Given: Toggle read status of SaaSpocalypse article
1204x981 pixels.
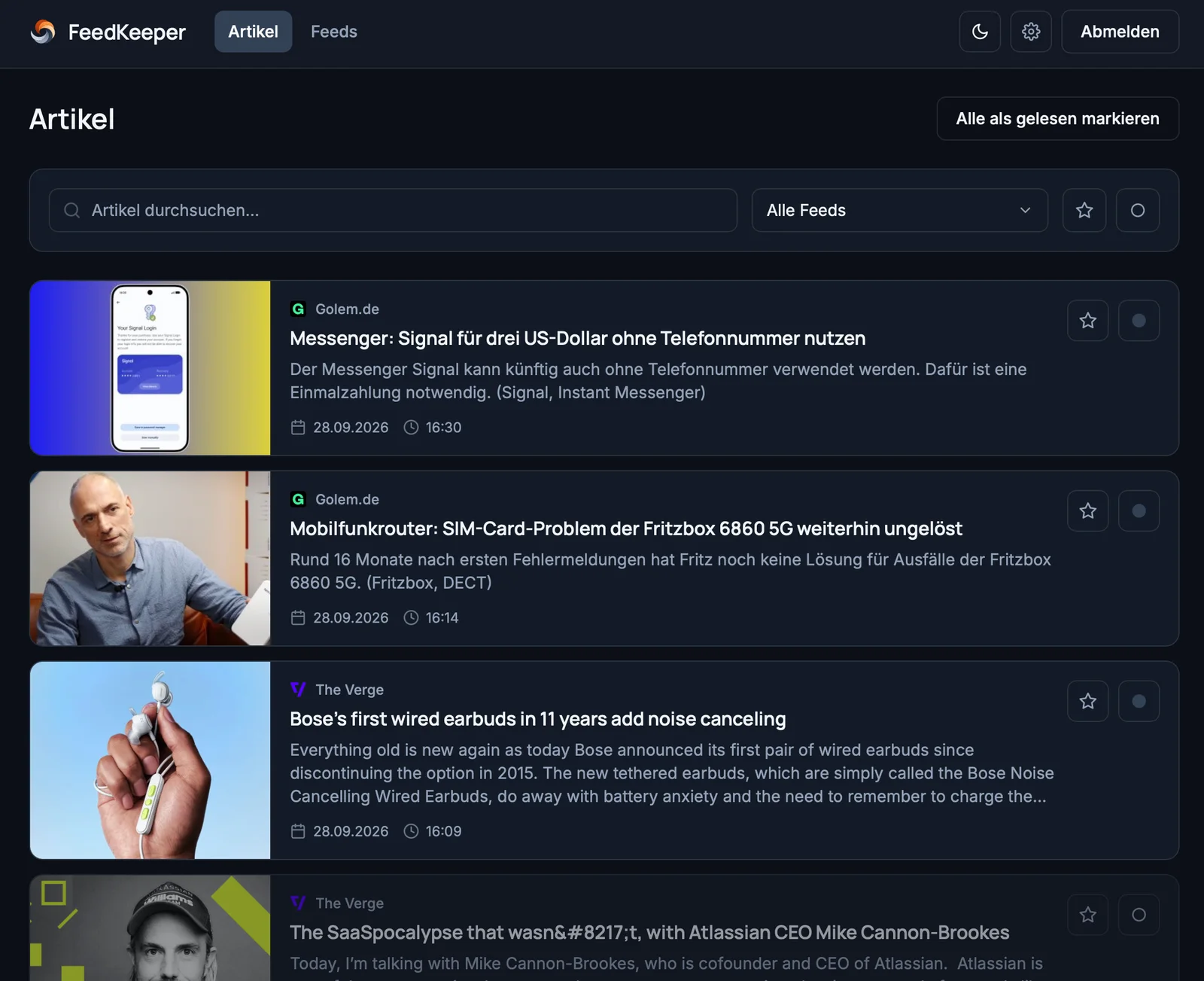Looking at the screenshot, I should [1139, 915].
